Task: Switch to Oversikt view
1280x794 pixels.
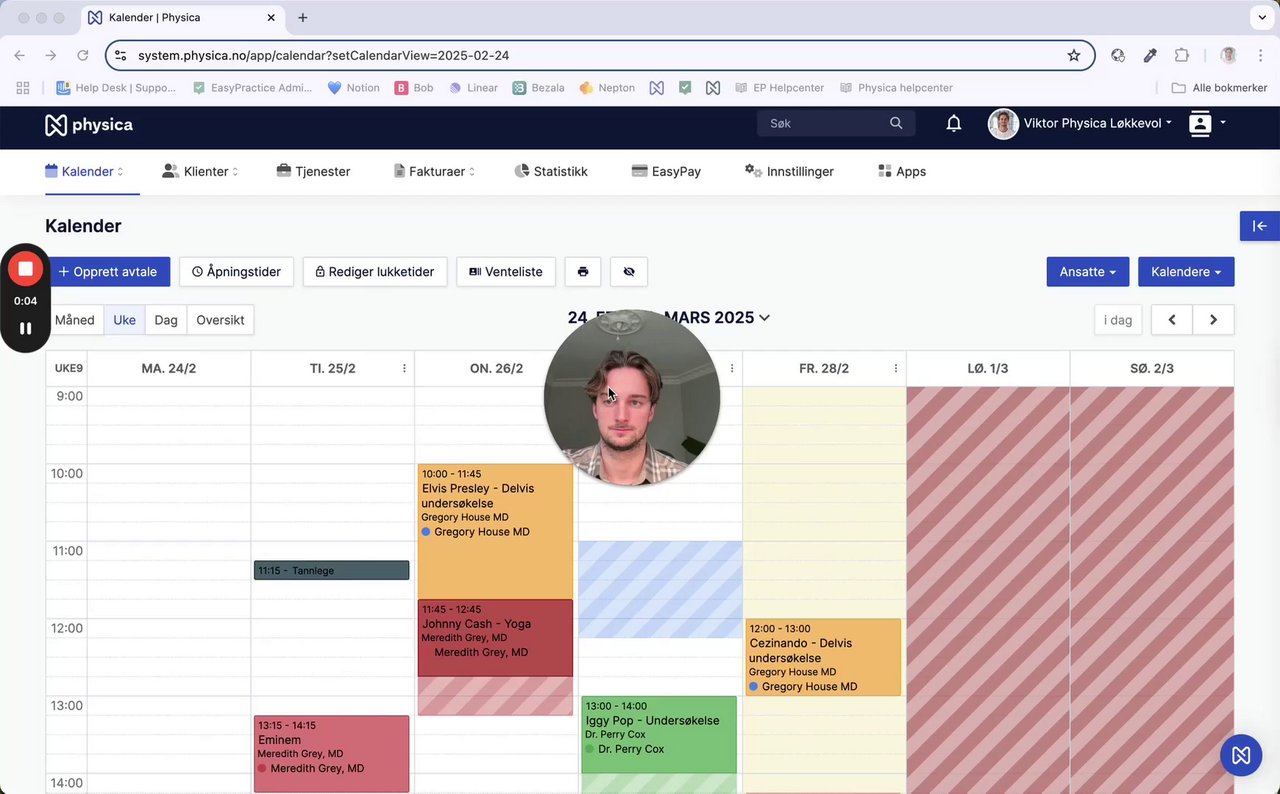Action: pyautogui.click(x=220, y=320)
